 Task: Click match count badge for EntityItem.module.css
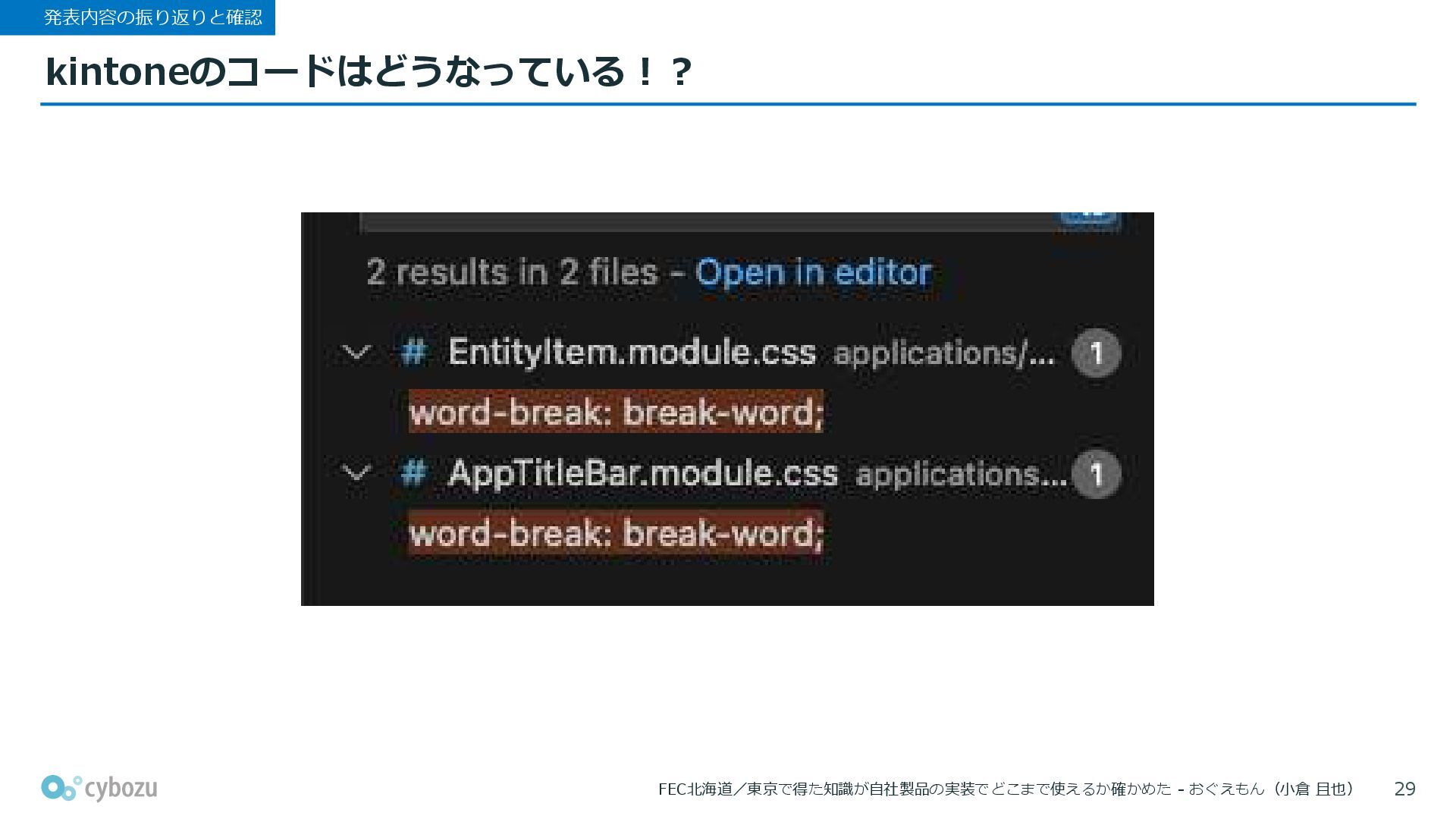pos(1096,353)
